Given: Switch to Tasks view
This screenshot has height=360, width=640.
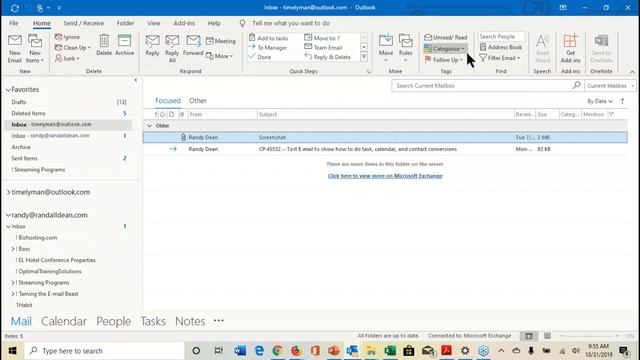Looking at the screenshot, I should coord(153,321).
